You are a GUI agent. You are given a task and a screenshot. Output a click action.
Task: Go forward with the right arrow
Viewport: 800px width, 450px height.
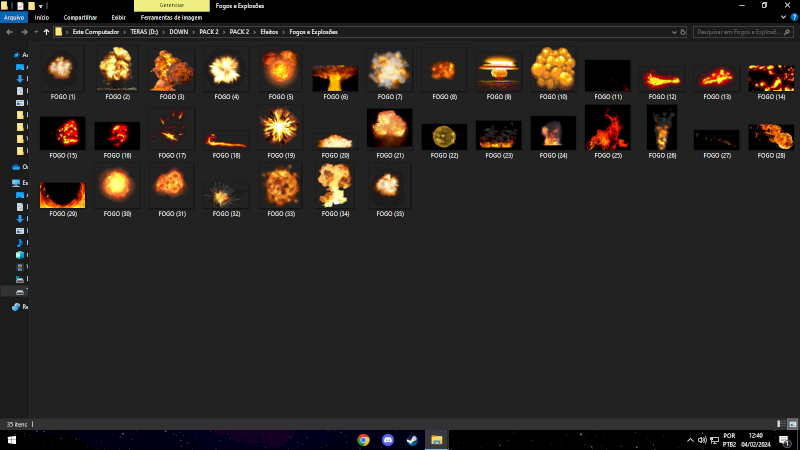[x=24, y=32]
